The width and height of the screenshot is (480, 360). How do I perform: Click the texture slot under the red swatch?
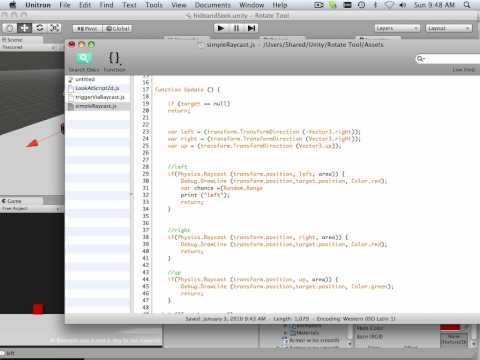[x=454, y=339]
